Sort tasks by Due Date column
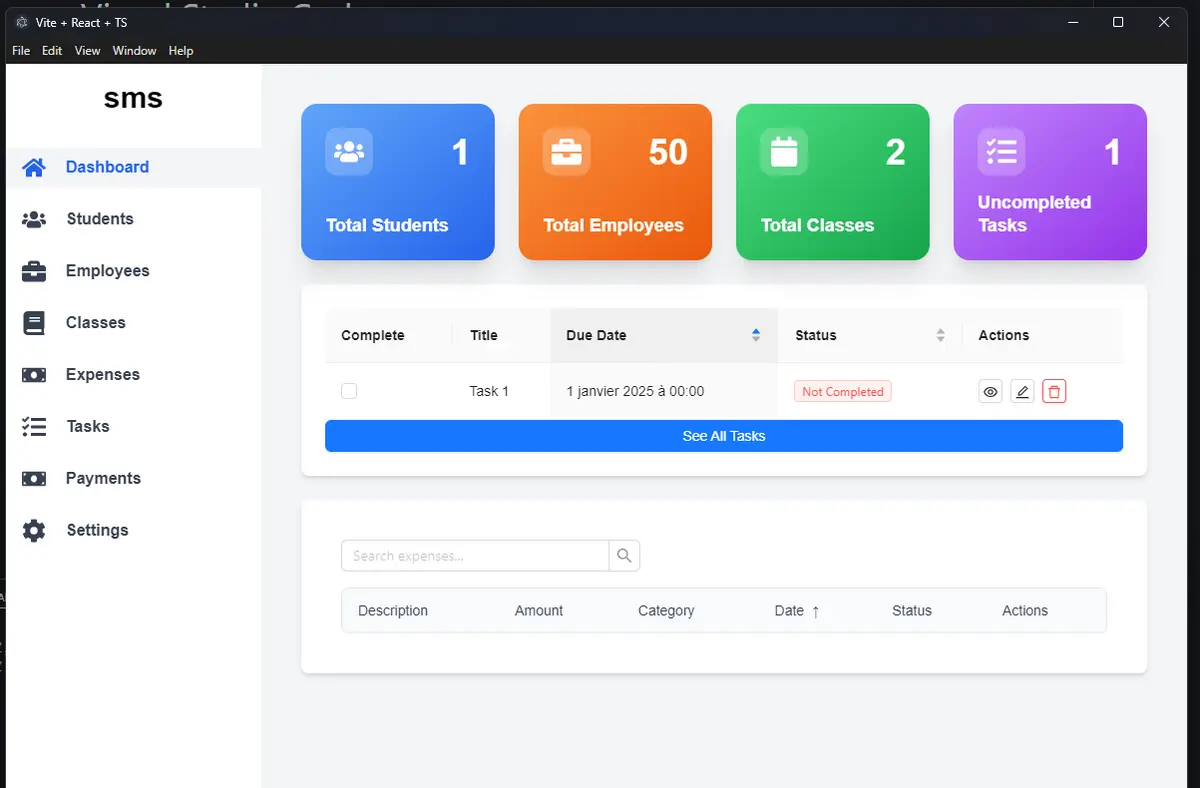The width and height of the screenshot is (1200, 788). 756,335
